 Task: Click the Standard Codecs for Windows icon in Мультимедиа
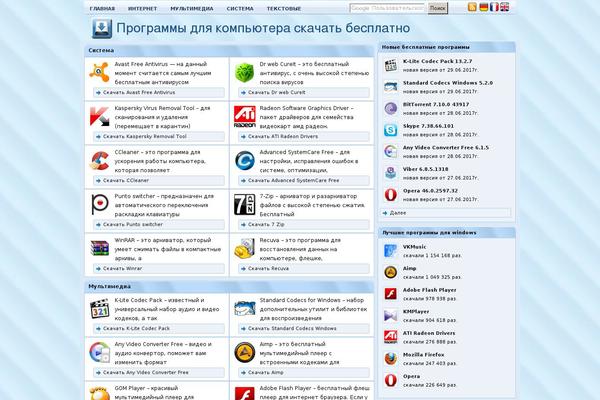point(245,309)
